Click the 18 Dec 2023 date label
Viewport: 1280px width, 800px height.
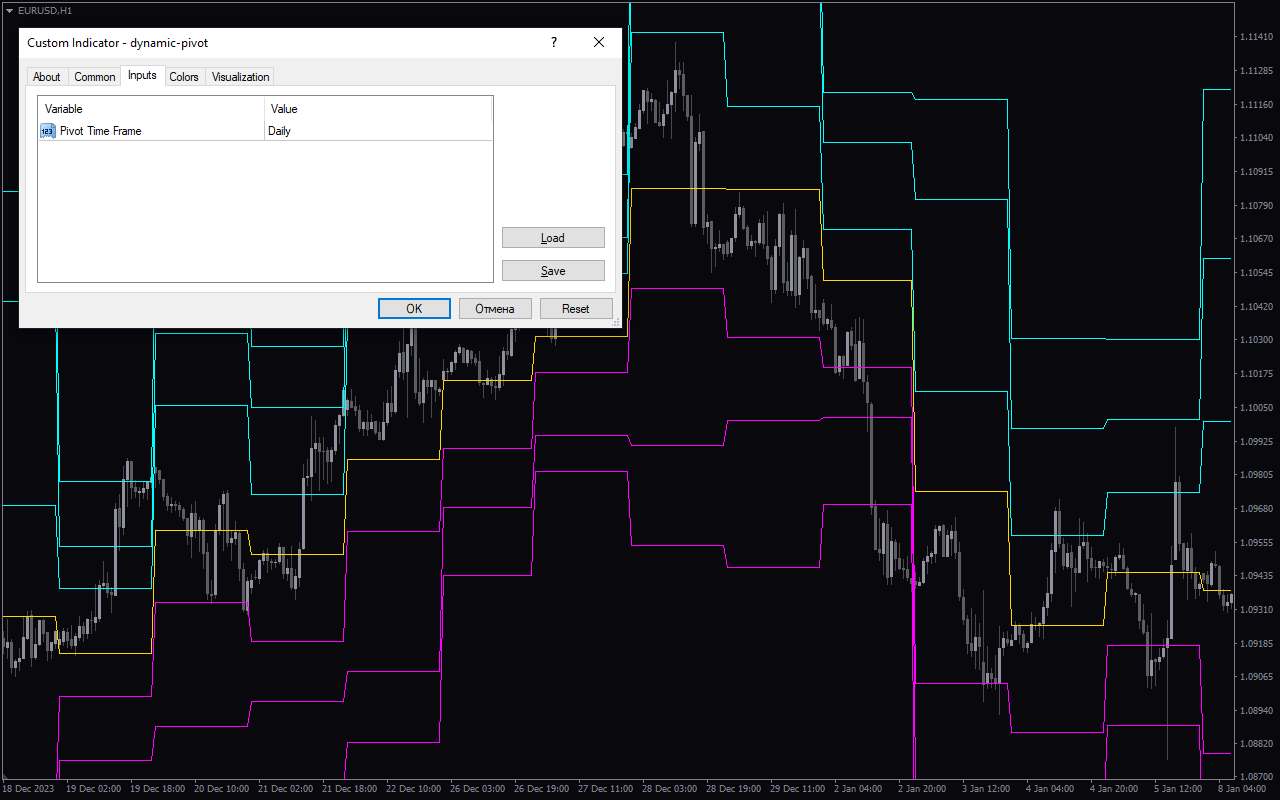(x=26, y=789)
